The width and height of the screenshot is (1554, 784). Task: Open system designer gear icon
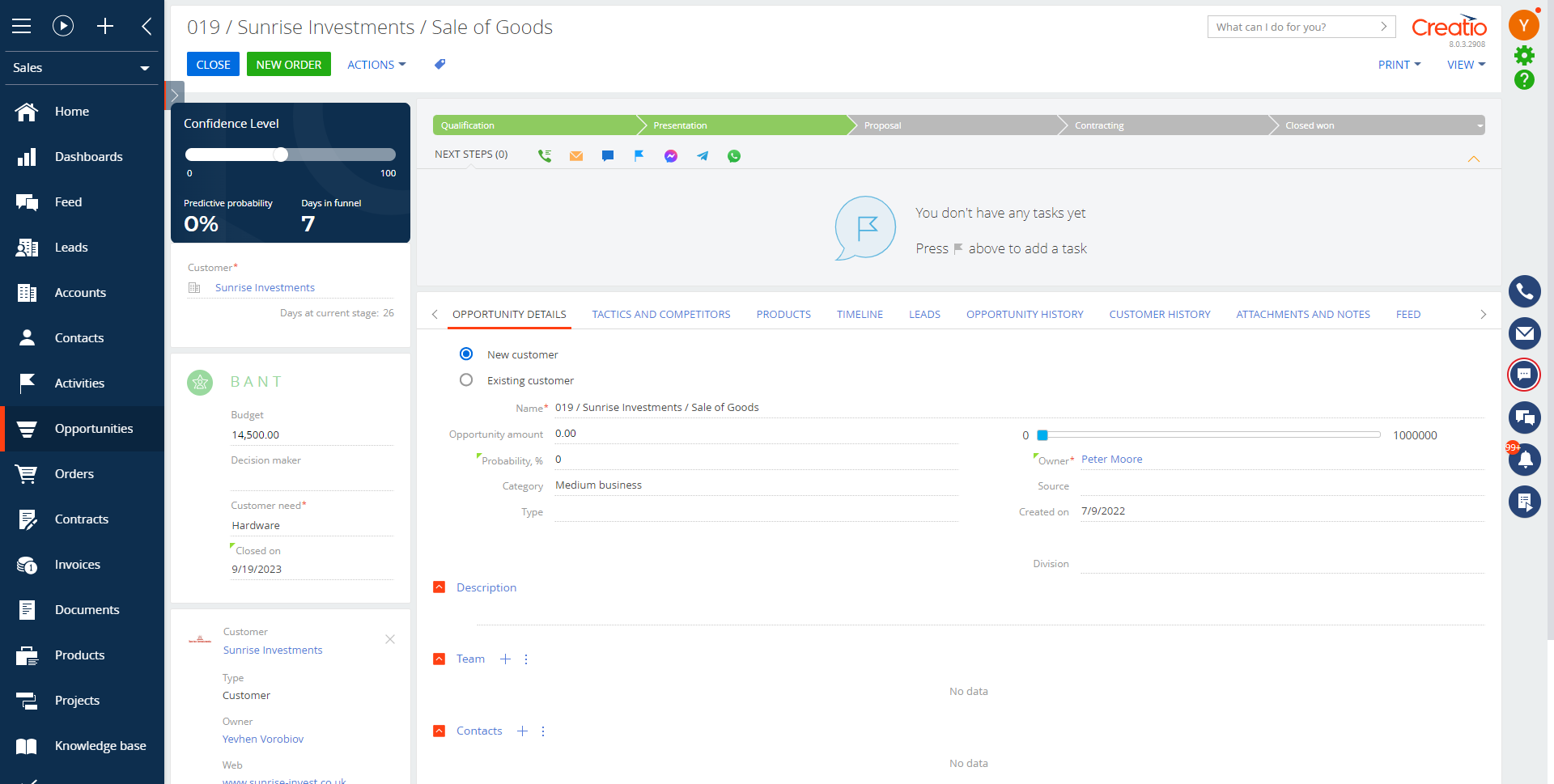(1525, 55)
